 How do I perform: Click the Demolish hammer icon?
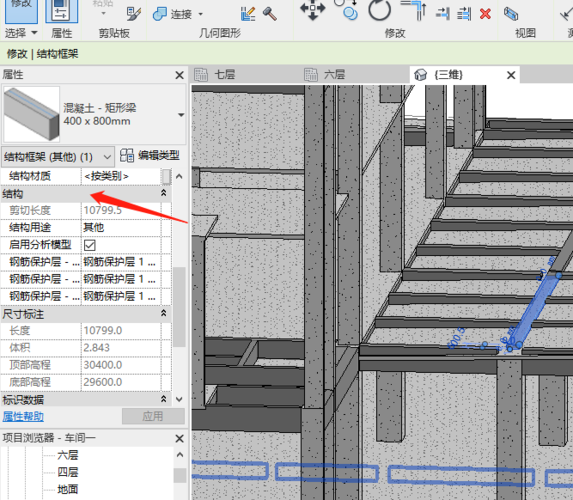(x=270, y=14)
